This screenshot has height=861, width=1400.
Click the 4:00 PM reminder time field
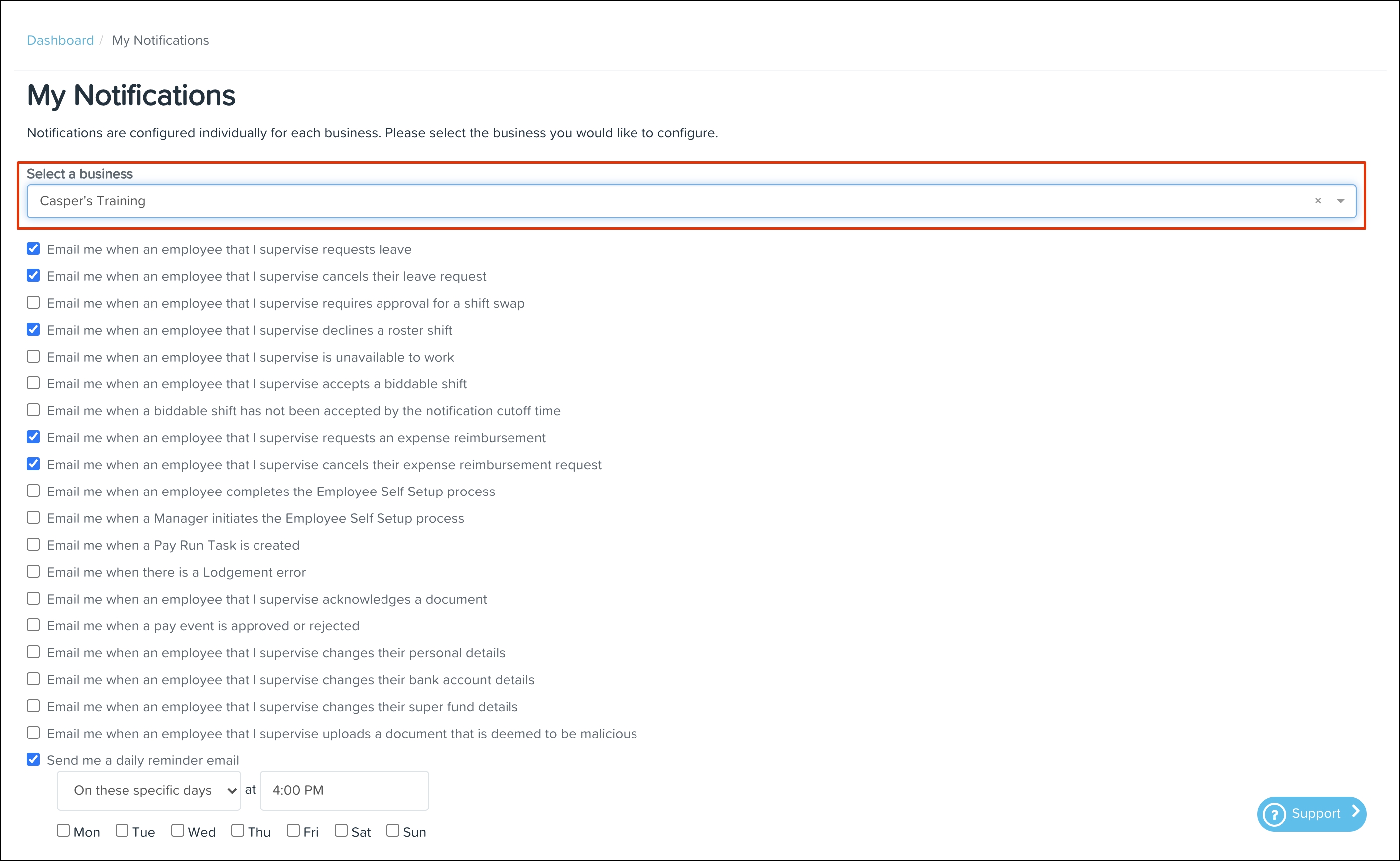point(344,790)
